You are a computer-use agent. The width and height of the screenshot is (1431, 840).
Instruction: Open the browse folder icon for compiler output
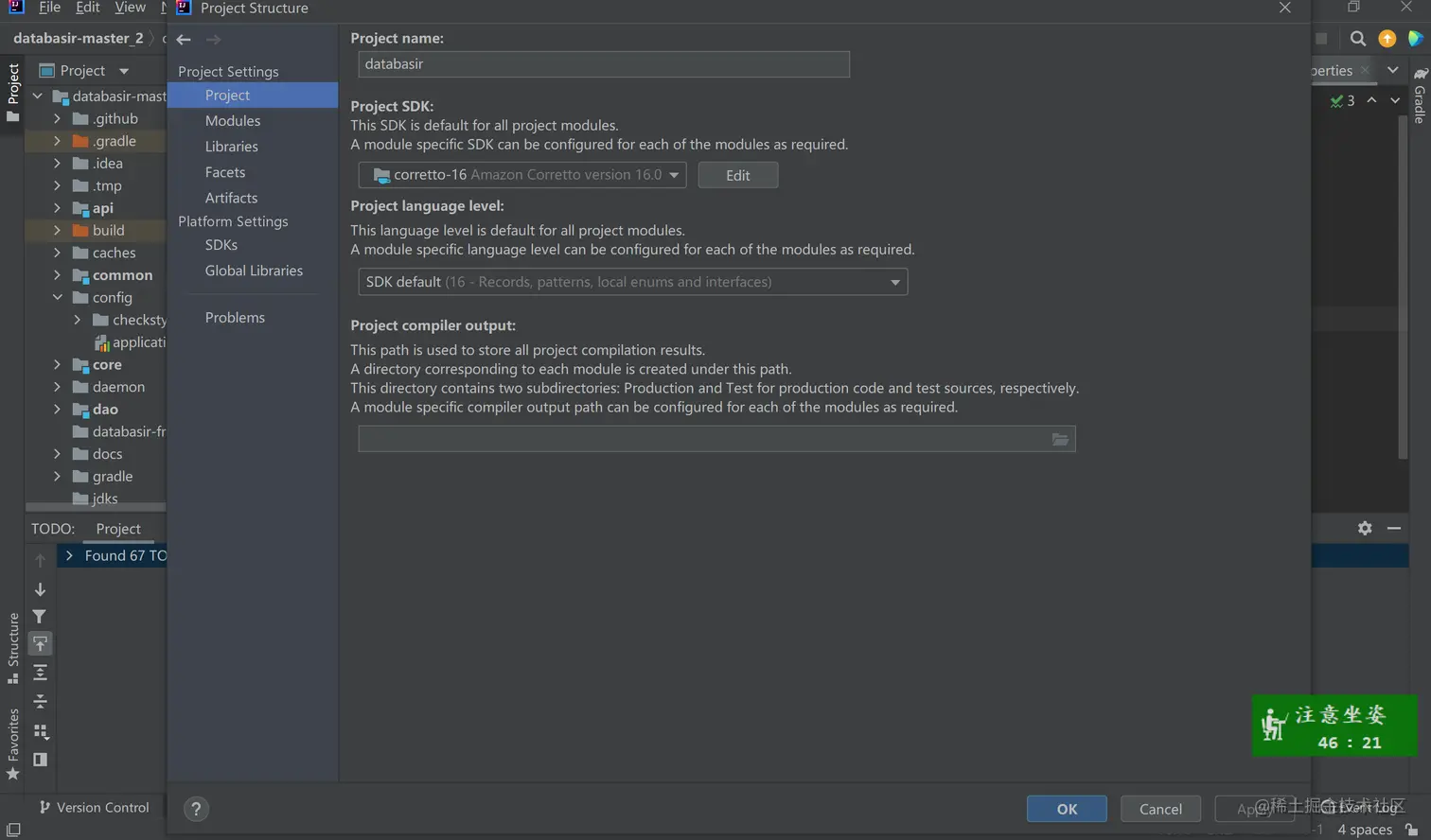(x=1060, y=439)
